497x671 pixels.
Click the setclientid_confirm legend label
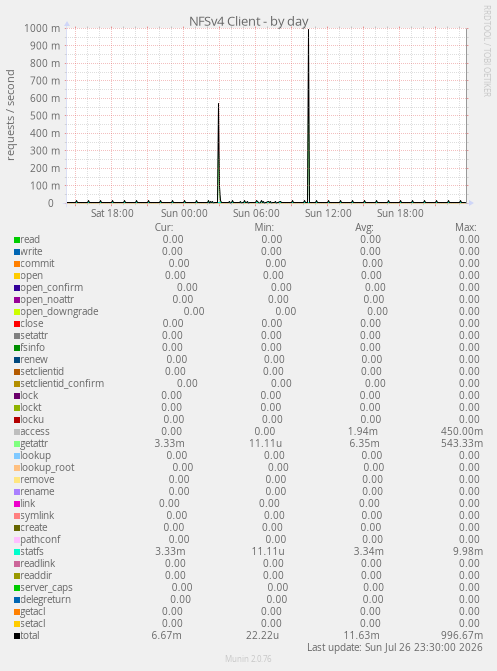coord(62,383)
